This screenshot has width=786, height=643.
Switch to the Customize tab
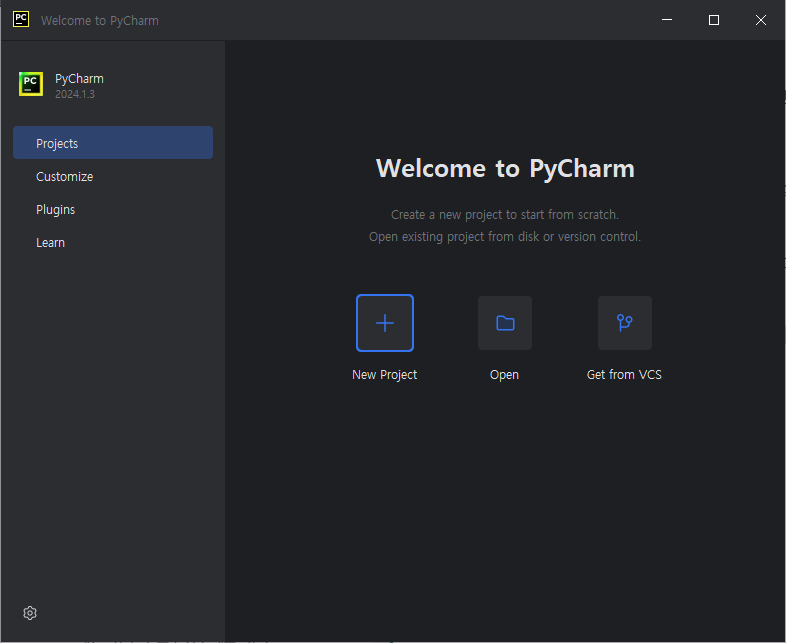click(113, 176)
